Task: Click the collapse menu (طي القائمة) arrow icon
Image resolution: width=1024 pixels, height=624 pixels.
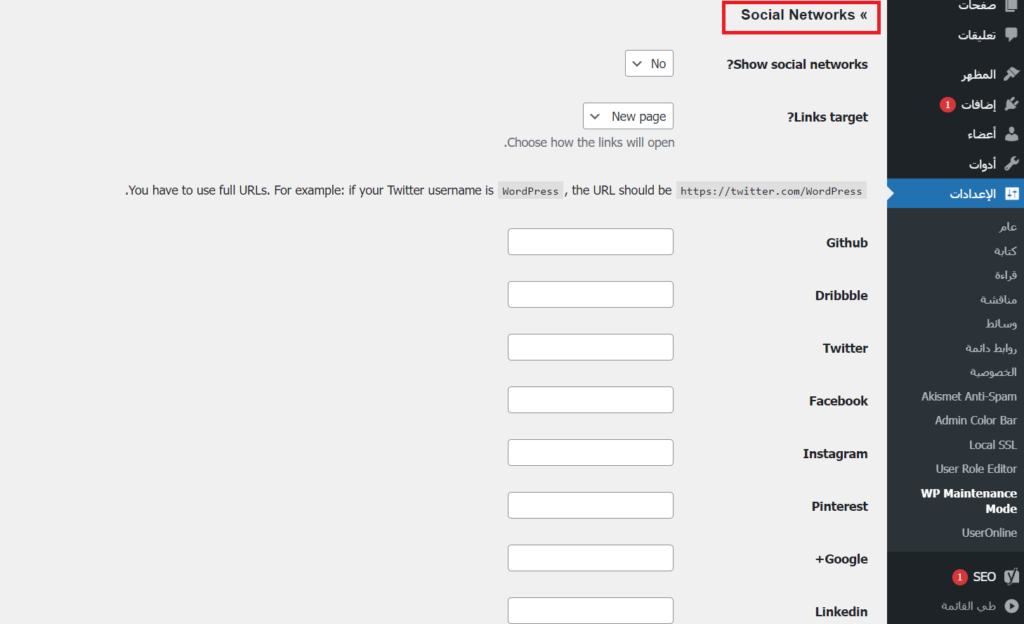Action: (x=1011, y=606)
